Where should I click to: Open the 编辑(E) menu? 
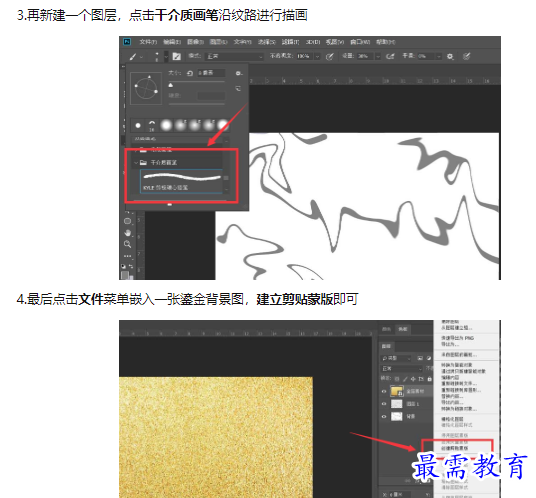click(172, 42)
